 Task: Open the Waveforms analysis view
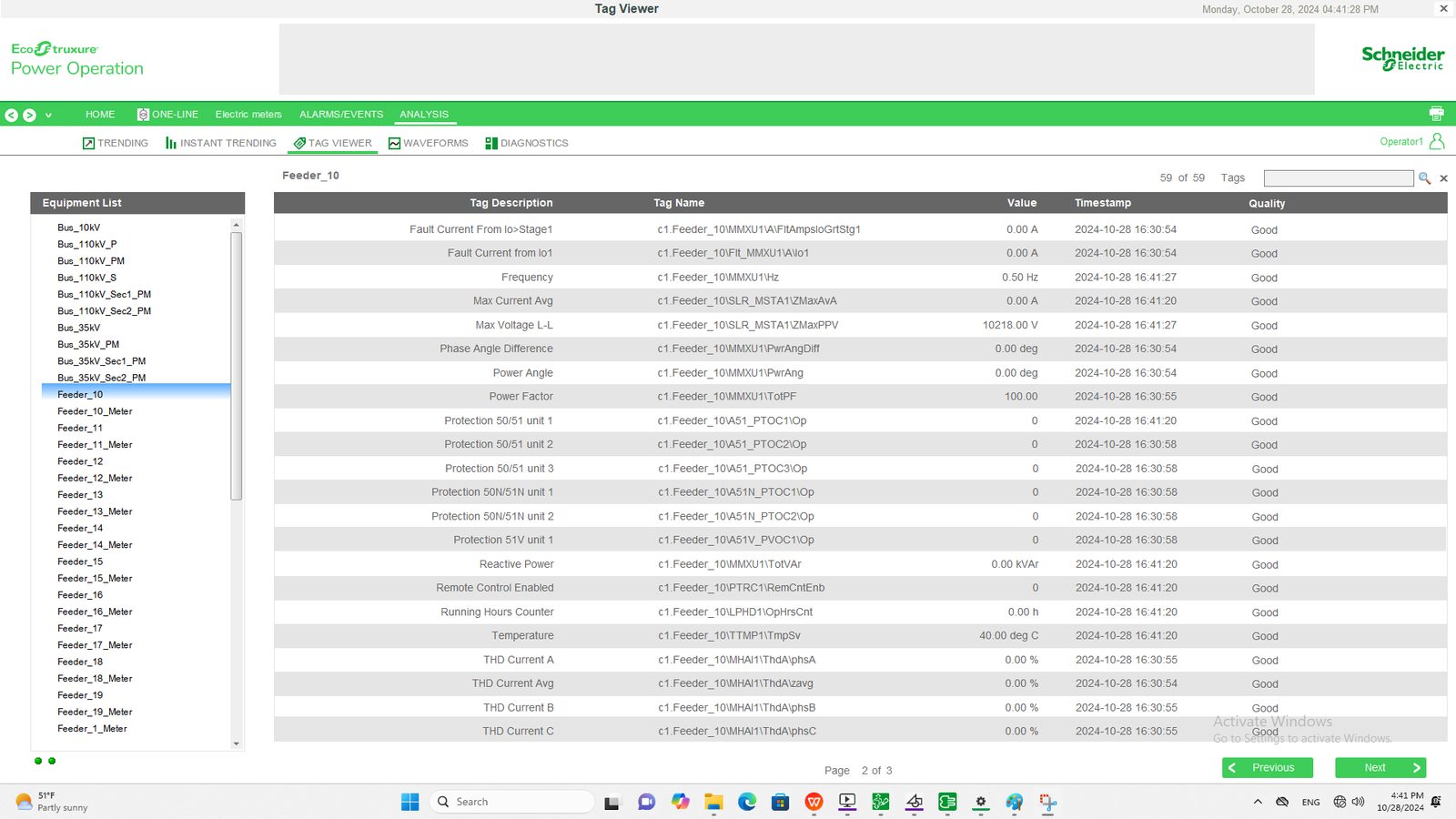pos(428,143)
